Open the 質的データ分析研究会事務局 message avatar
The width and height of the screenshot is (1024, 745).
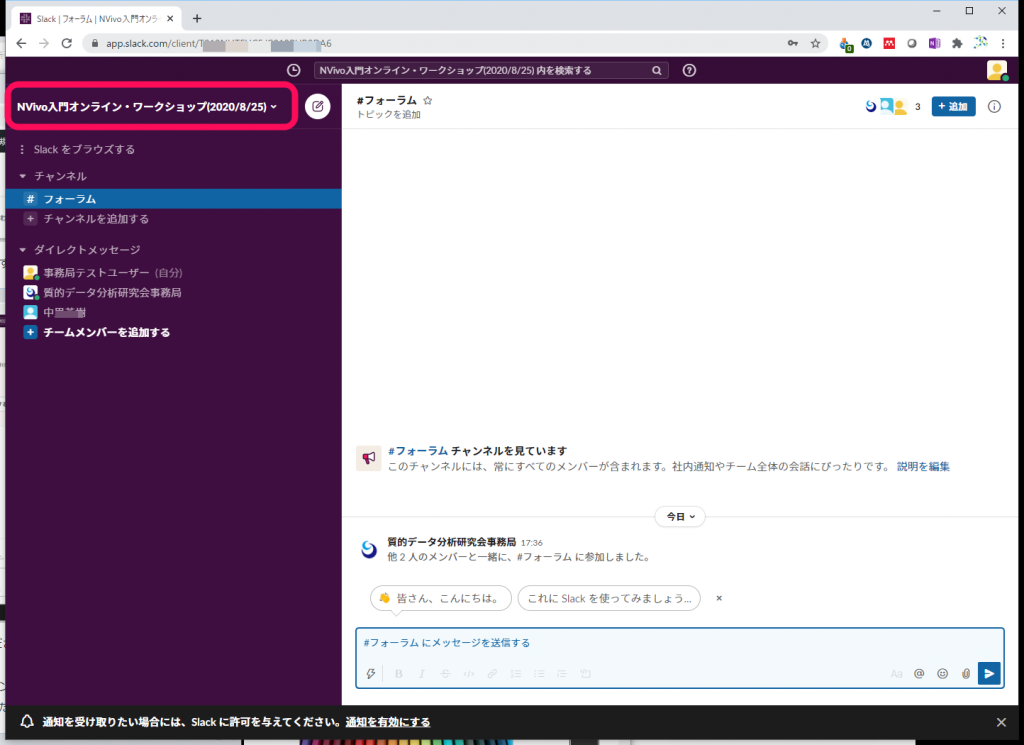click(x=369, y=550)
